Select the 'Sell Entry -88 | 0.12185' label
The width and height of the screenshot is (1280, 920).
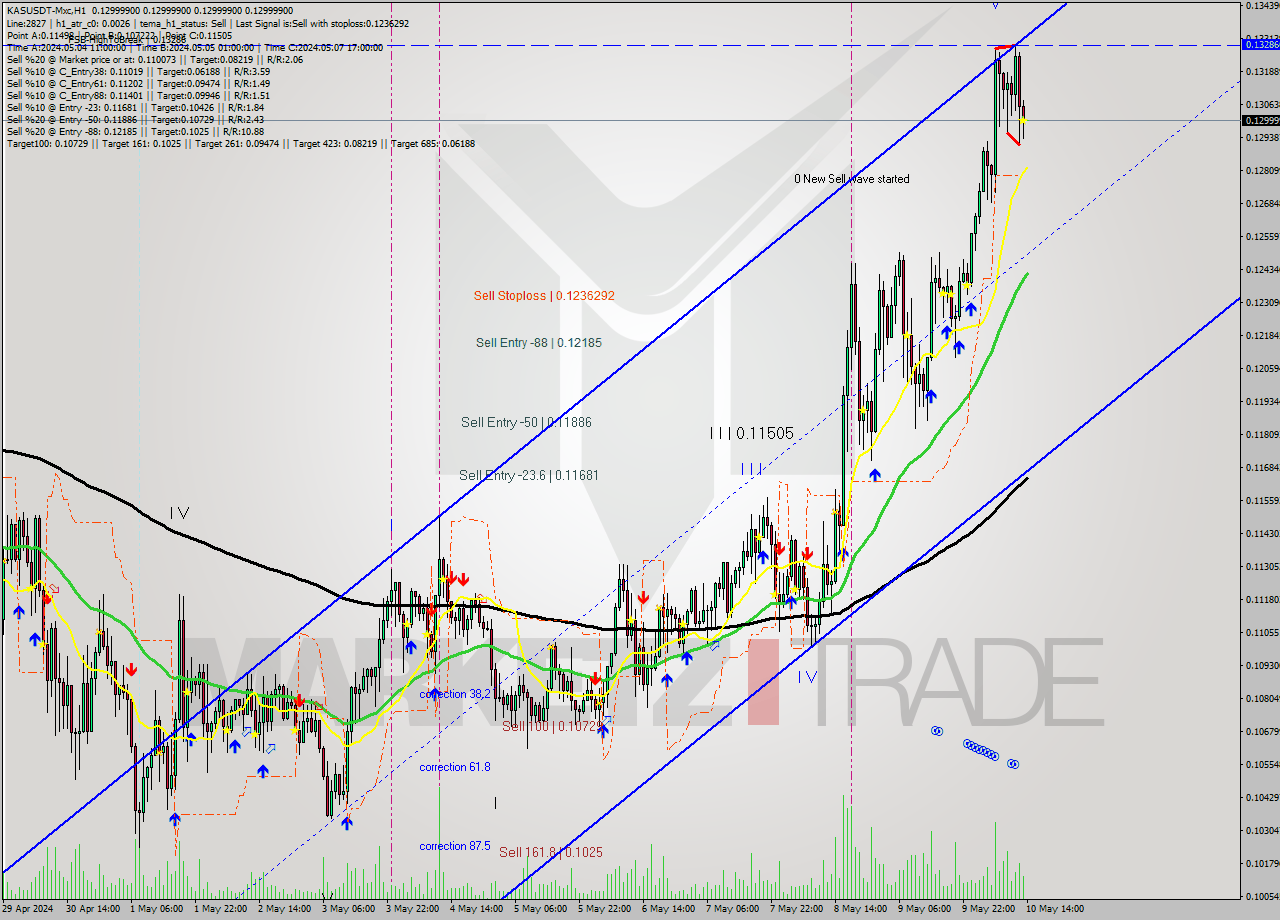point(539,343)
